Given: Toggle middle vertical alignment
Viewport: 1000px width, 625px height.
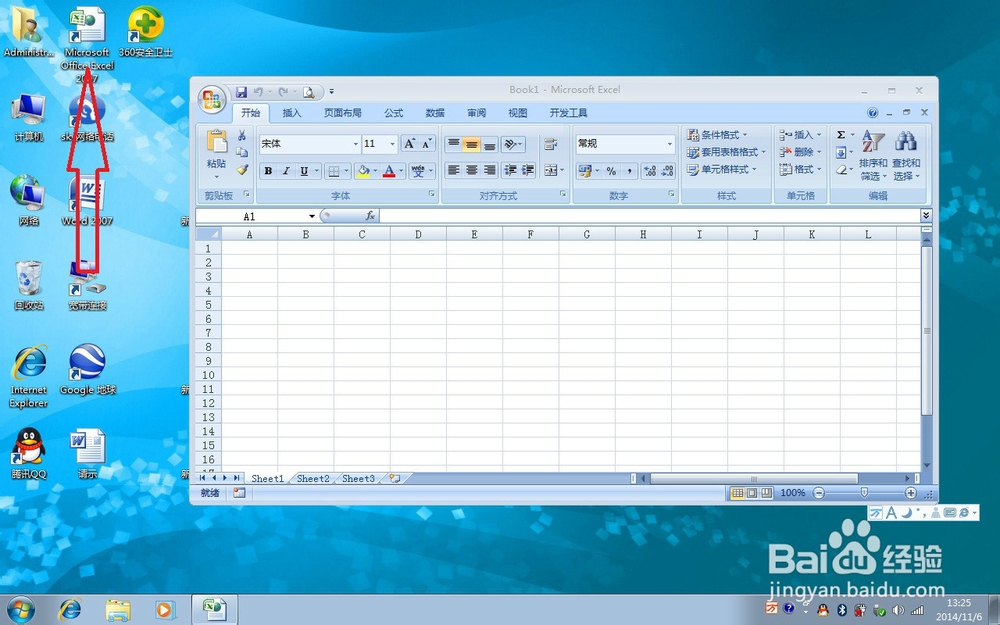Looking at the screenshot, I should [471, 144].
